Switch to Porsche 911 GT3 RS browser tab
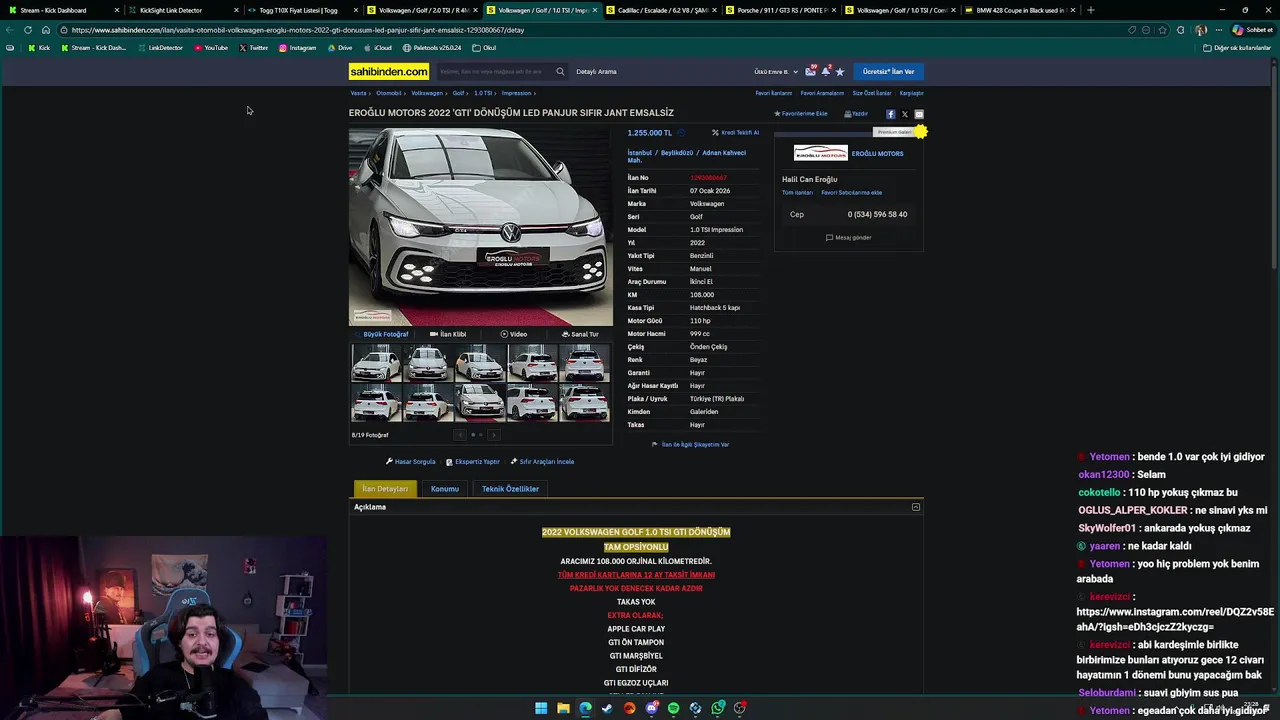Viewport: 1280px width, 720px height. pyautogui.click(x=780, y=10)
